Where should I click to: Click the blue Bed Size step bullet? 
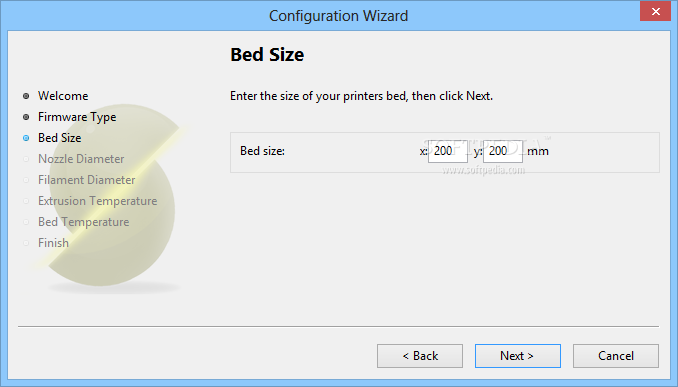(x=26, y=138)
